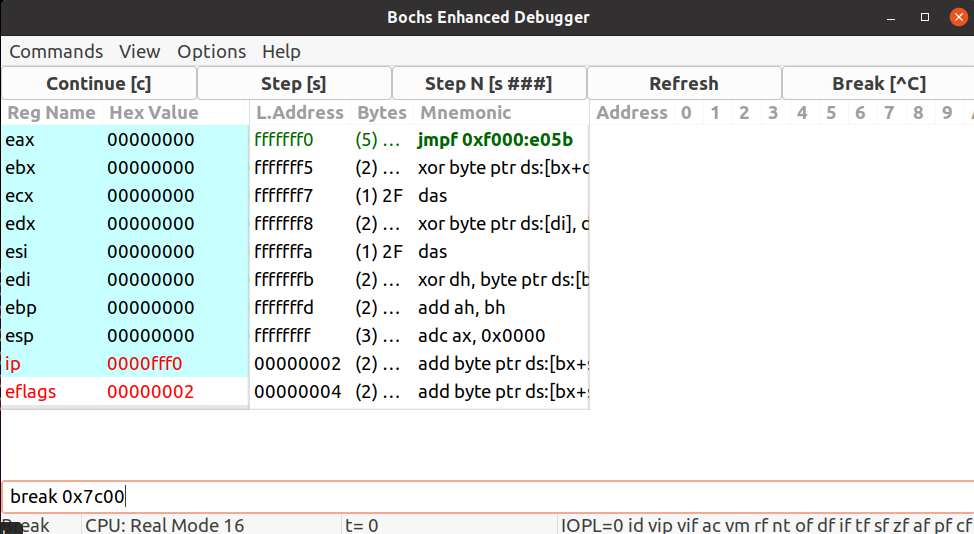Click the Step N [s ###] button

[489, 83]
